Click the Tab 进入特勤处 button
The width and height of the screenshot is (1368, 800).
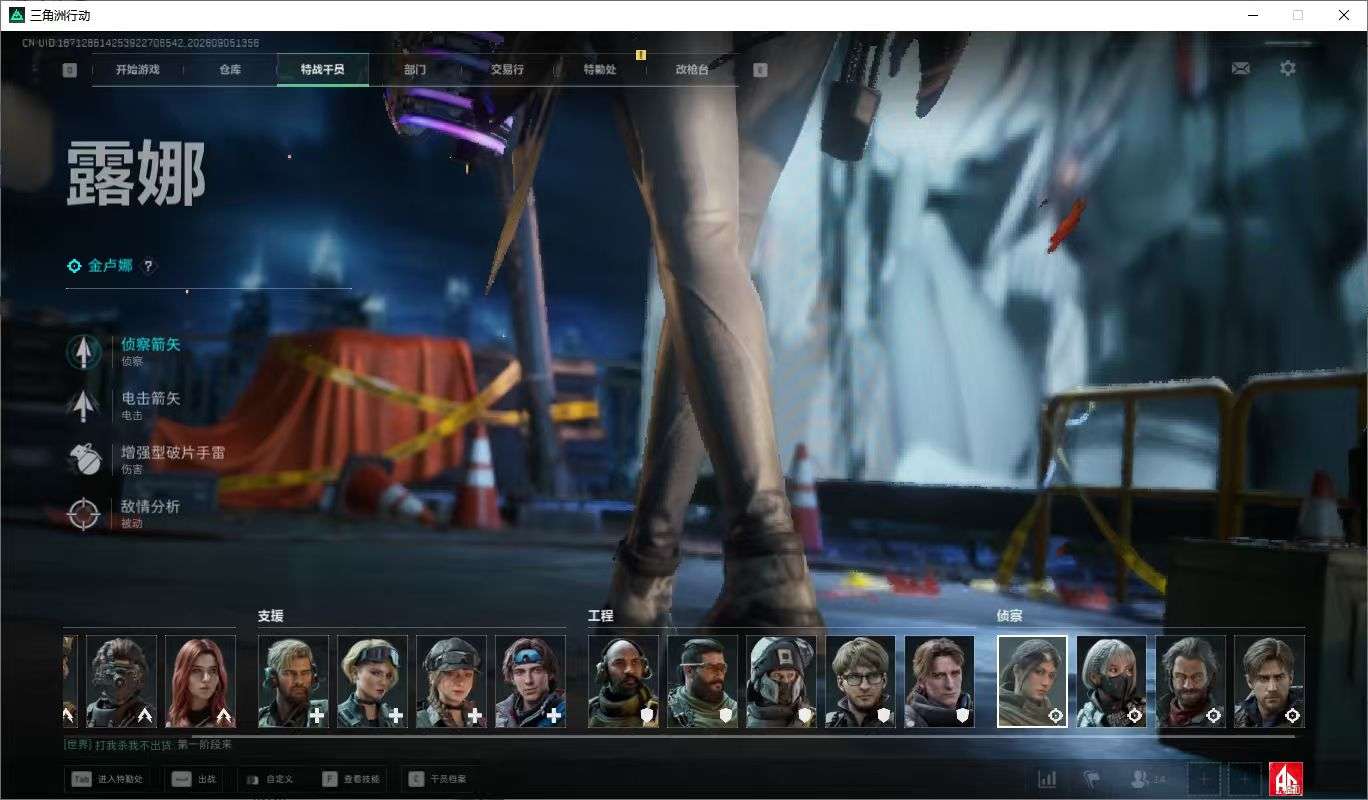[x=107, y=779]
